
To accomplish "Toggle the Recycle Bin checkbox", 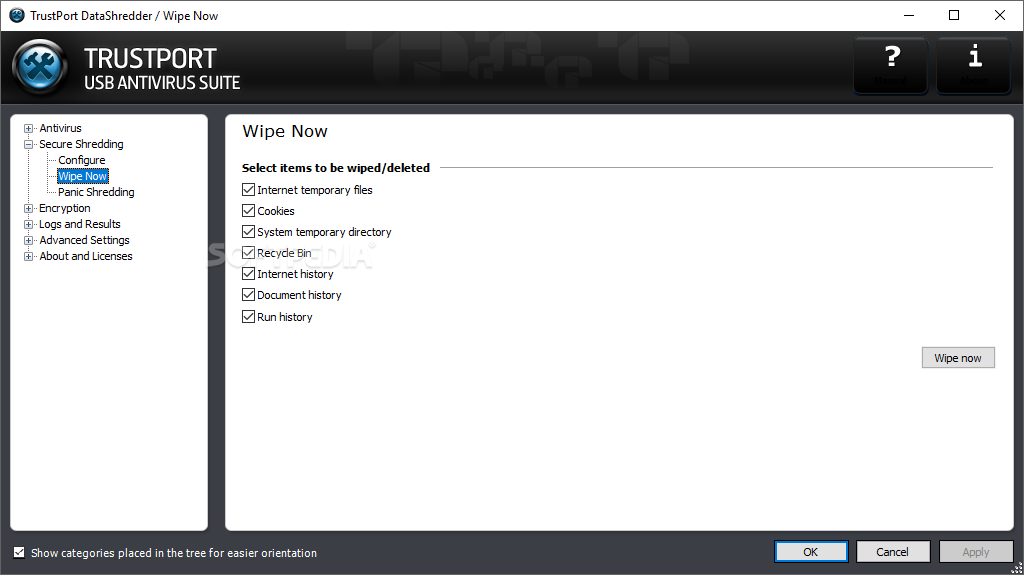I will (x=248, y=252).
